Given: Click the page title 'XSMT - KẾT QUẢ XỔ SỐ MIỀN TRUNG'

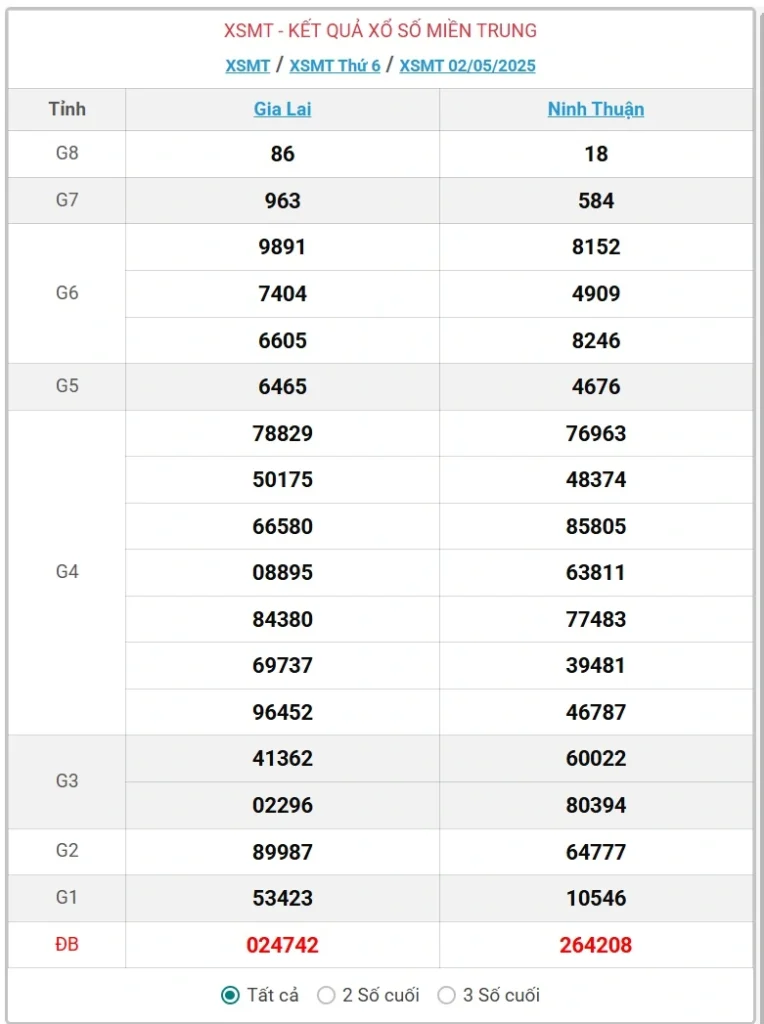Looking at the screenshot, I should 380,31.
